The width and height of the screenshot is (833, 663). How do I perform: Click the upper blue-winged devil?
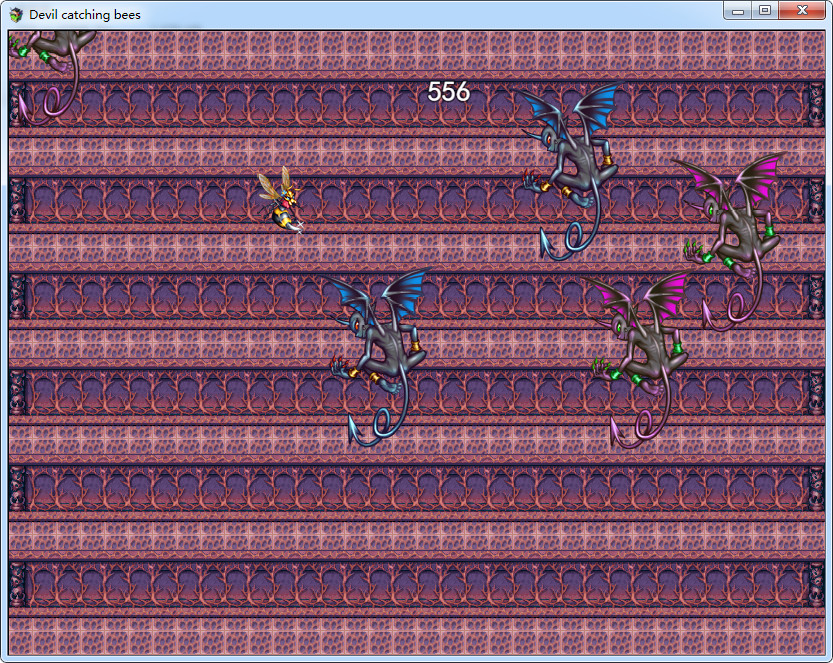[570, 171]
